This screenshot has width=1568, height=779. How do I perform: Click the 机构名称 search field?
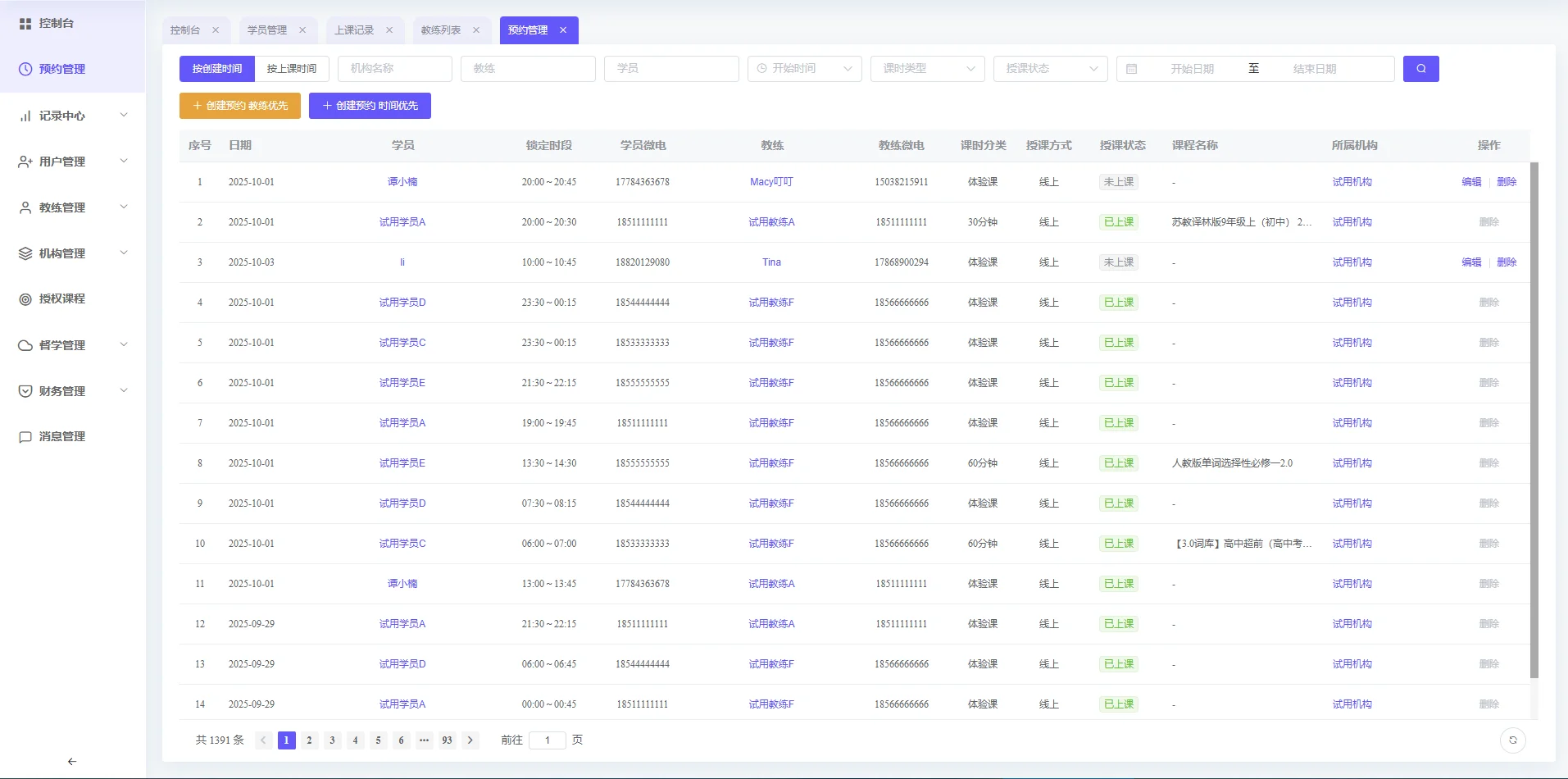click(x=395, y=69)
